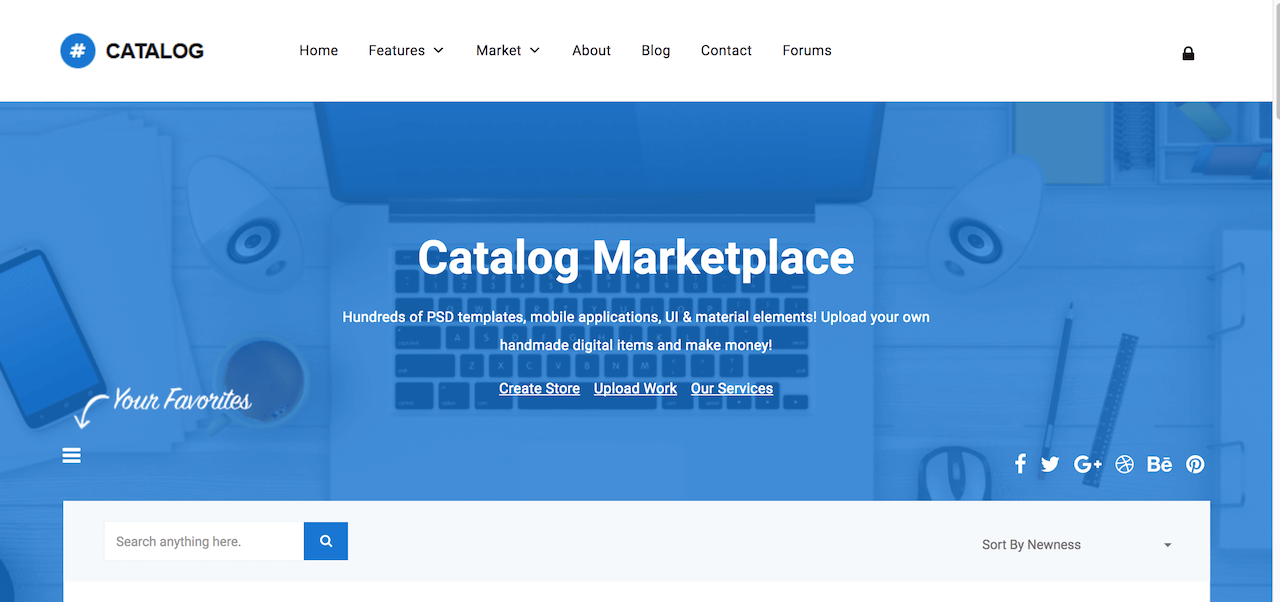Click the Google Plus icon
The width and height of the screenshot is (1280, 602).
click(1087, 464)
